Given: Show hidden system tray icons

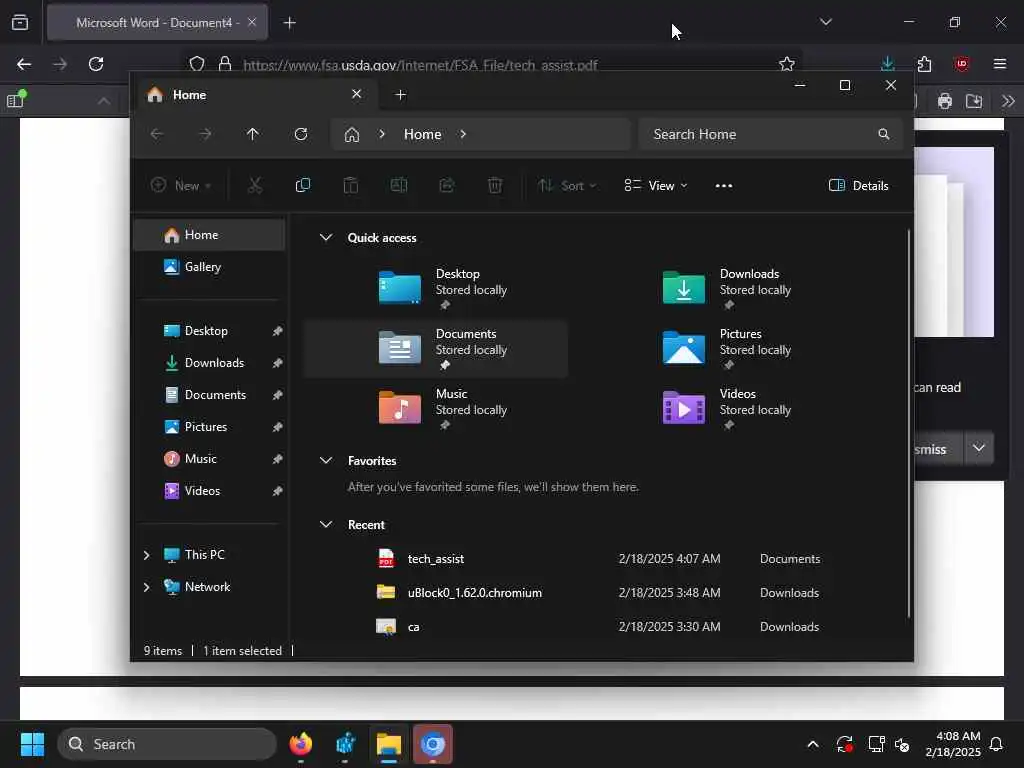Looking at the screenshot, I should [813, 744].
